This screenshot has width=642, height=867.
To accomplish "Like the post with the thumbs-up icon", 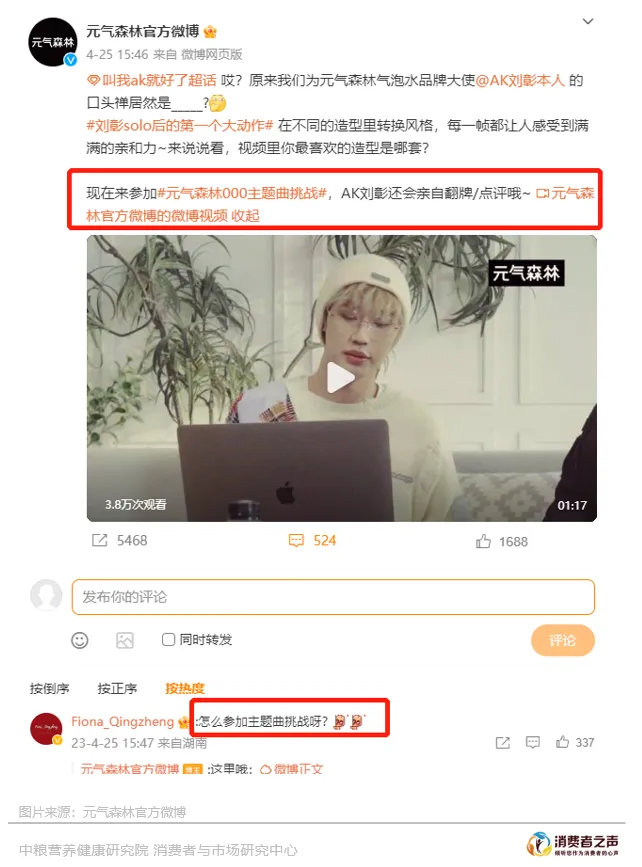I will [483, 541].
